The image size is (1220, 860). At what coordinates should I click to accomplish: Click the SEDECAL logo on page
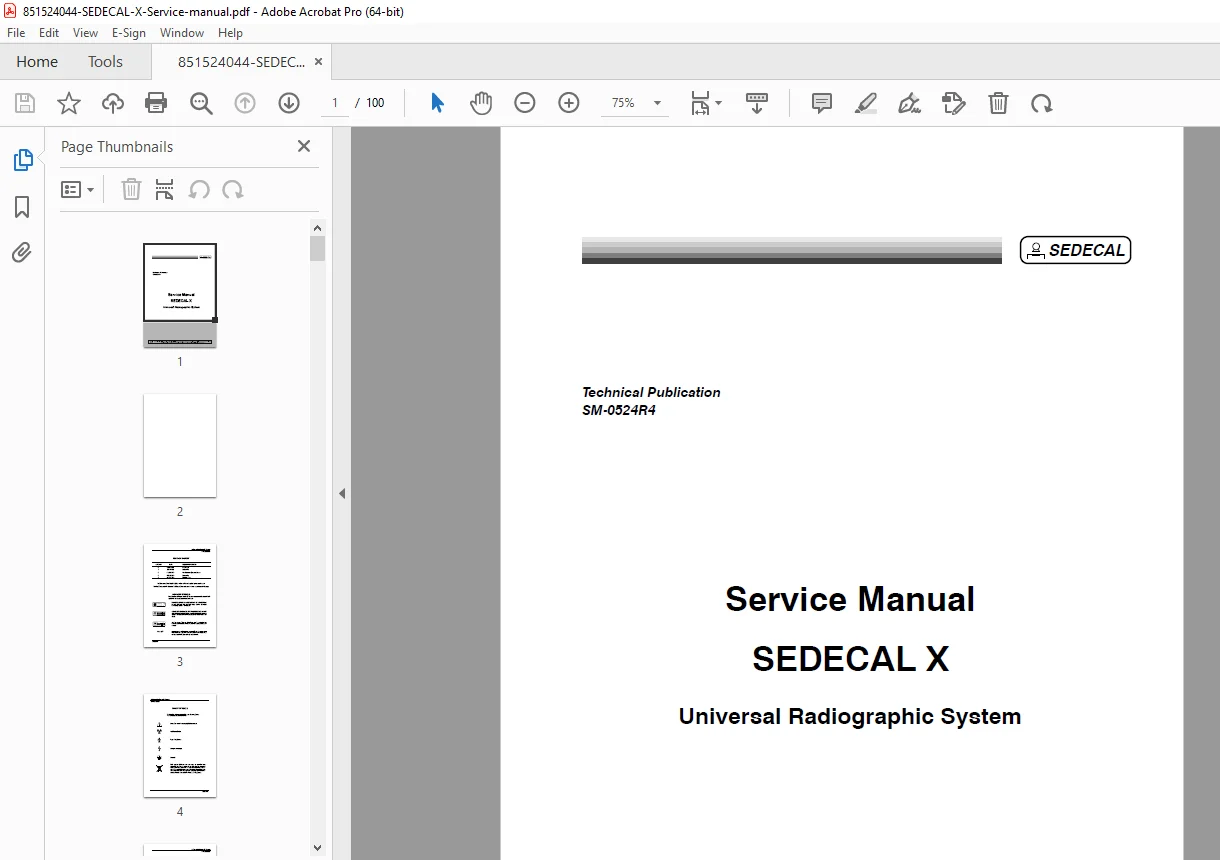(x=1075, y=250)
